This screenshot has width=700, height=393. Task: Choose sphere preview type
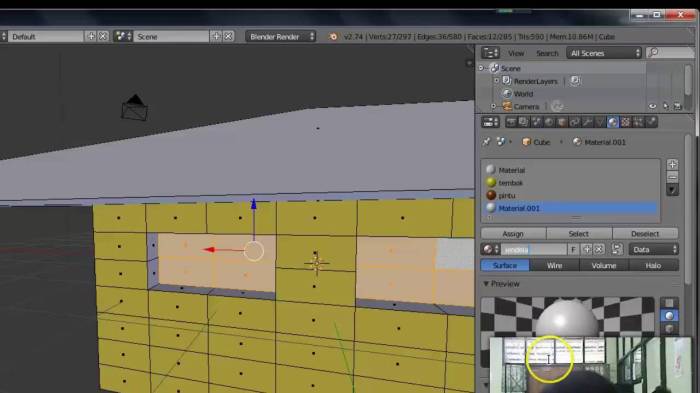click(x=669, y=316)
